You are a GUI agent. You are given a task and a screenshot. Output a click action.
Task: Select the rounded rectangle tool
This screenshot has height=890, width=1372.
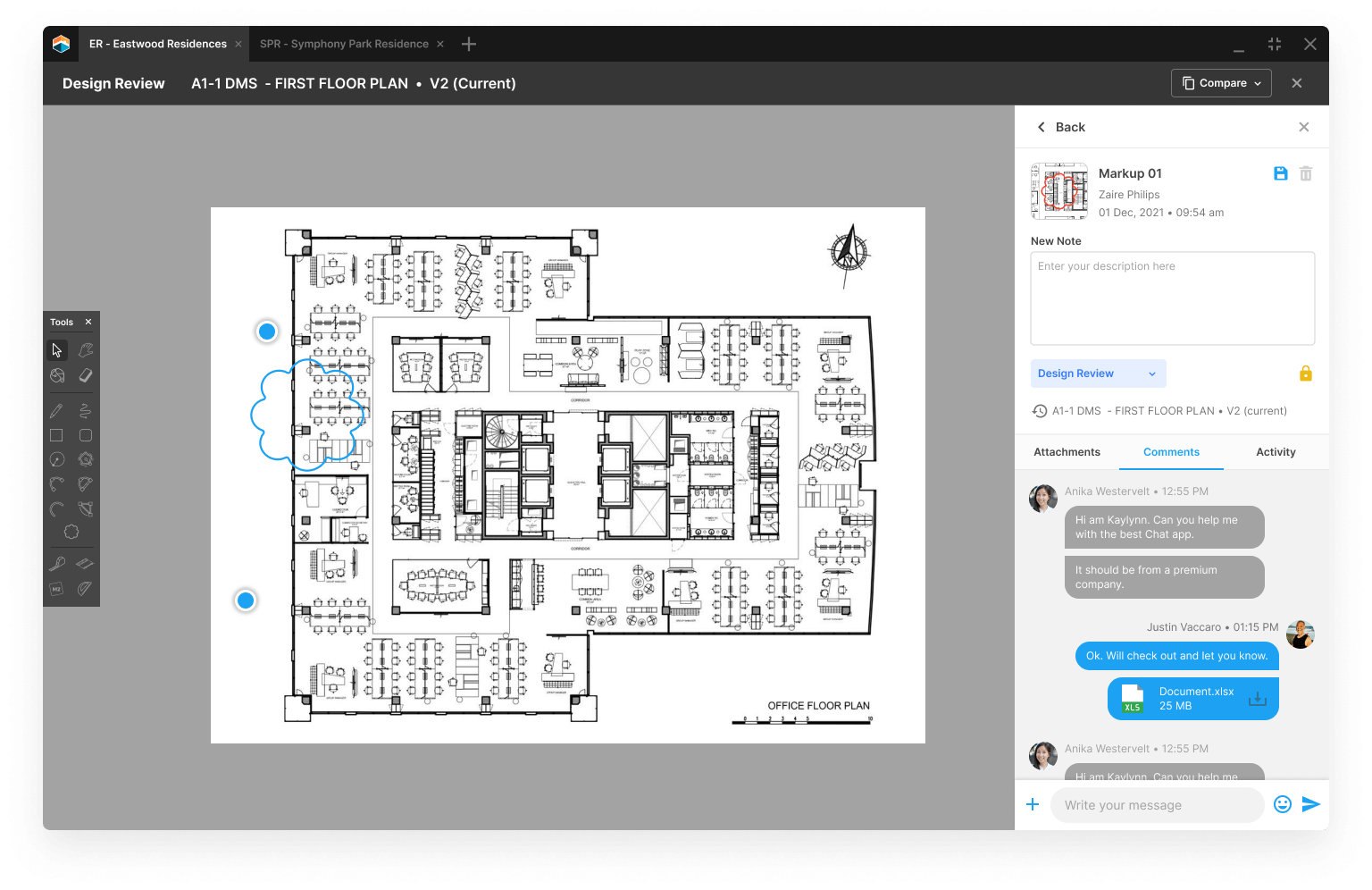86,435
